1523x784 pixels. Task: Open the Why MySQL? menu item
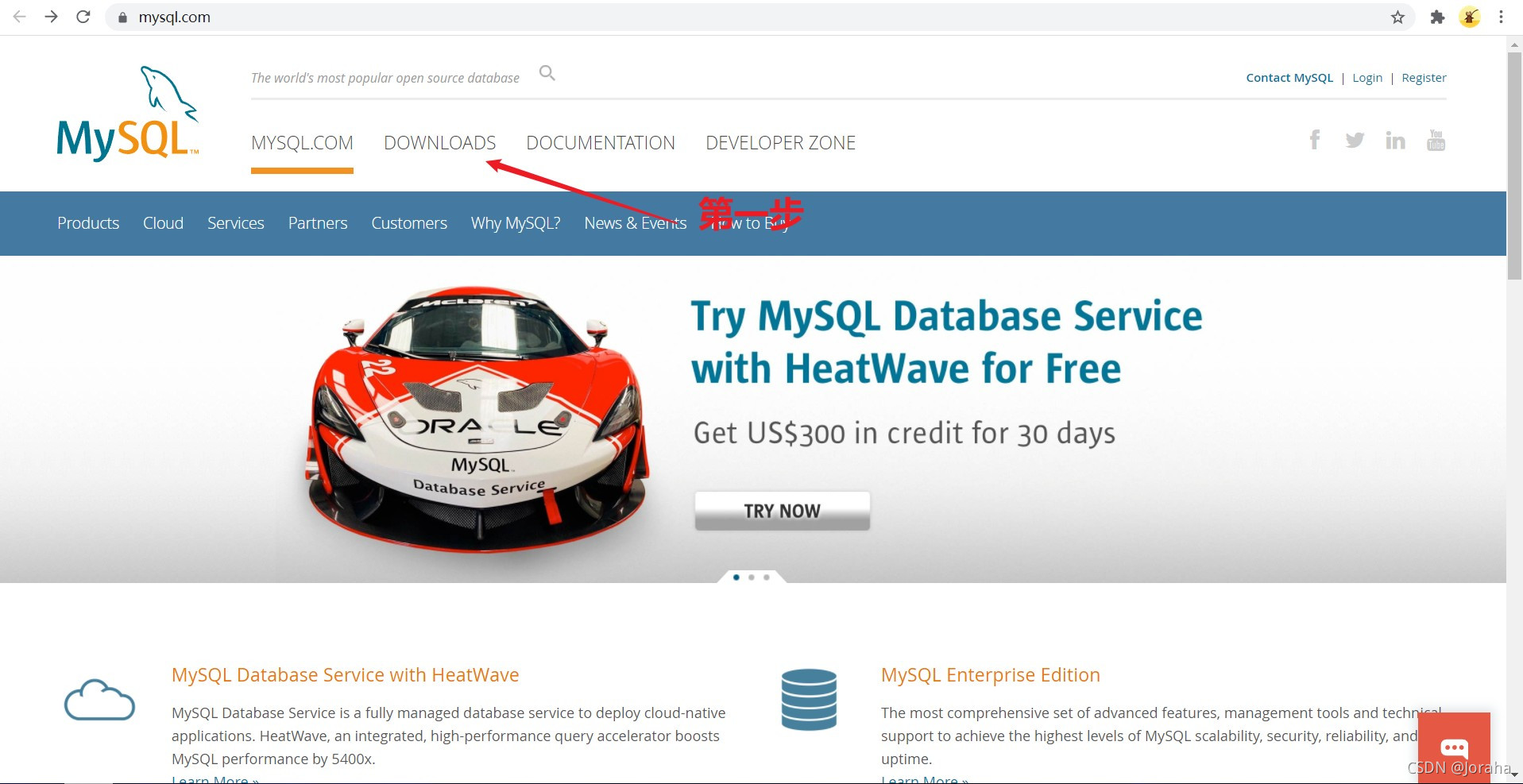click(x=516, y=223)
